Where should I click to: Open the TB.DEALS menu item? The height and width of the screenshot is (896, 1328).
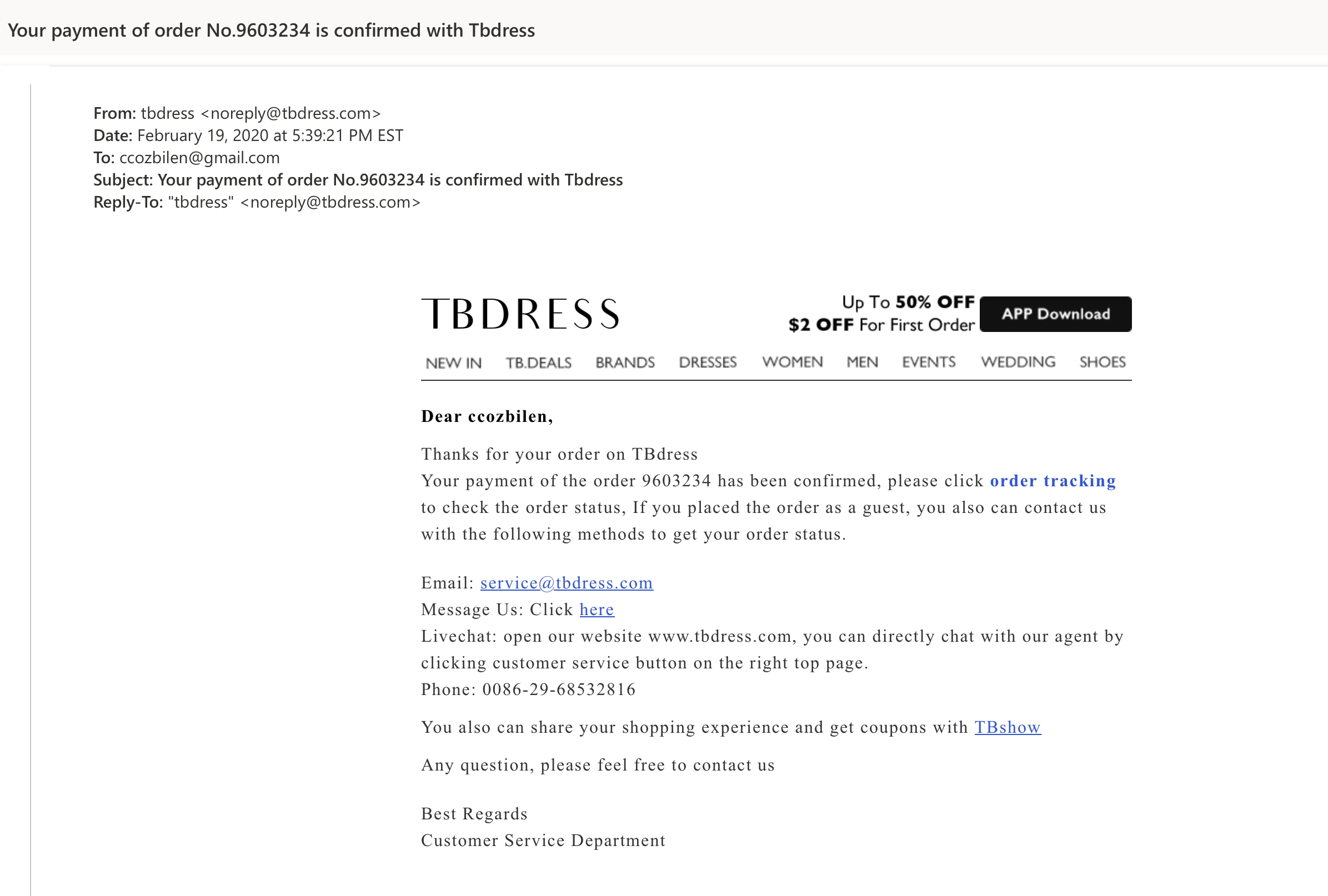538,363
